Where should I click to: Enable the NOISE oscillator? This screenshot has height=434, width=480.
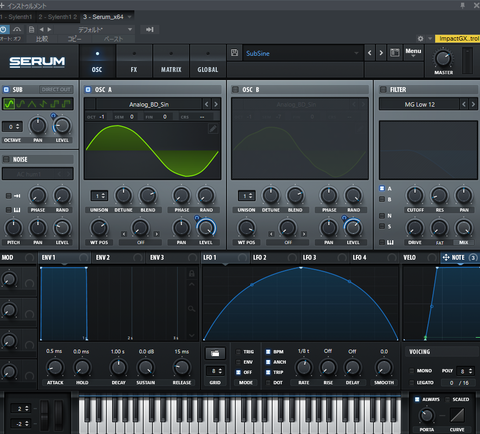pyautogui.click(x=6, y=159)
